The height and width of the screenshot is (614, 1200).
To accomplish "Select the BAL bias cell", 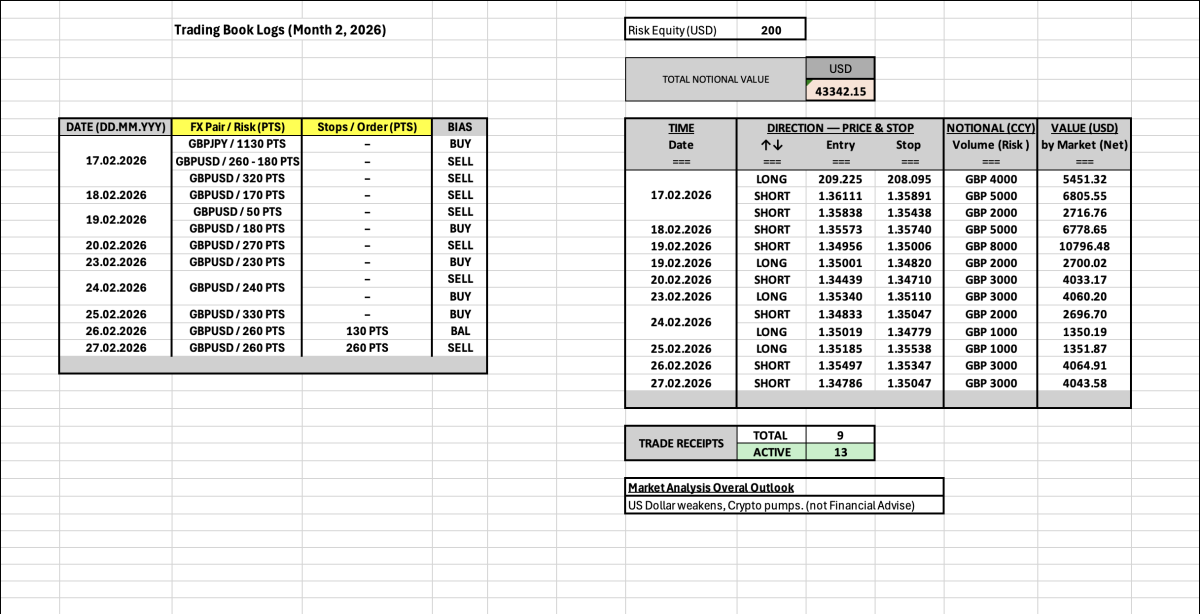I will tap(460, 330).
